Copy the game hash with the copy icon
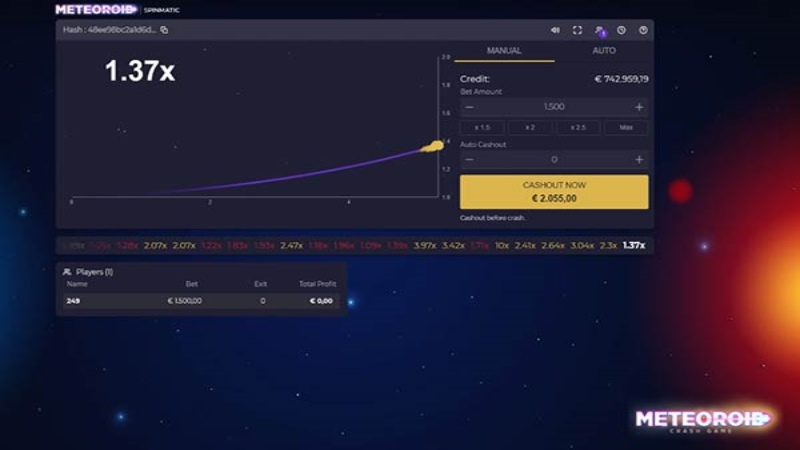Screen dimensions: 800x450 (x=164, y=30)
